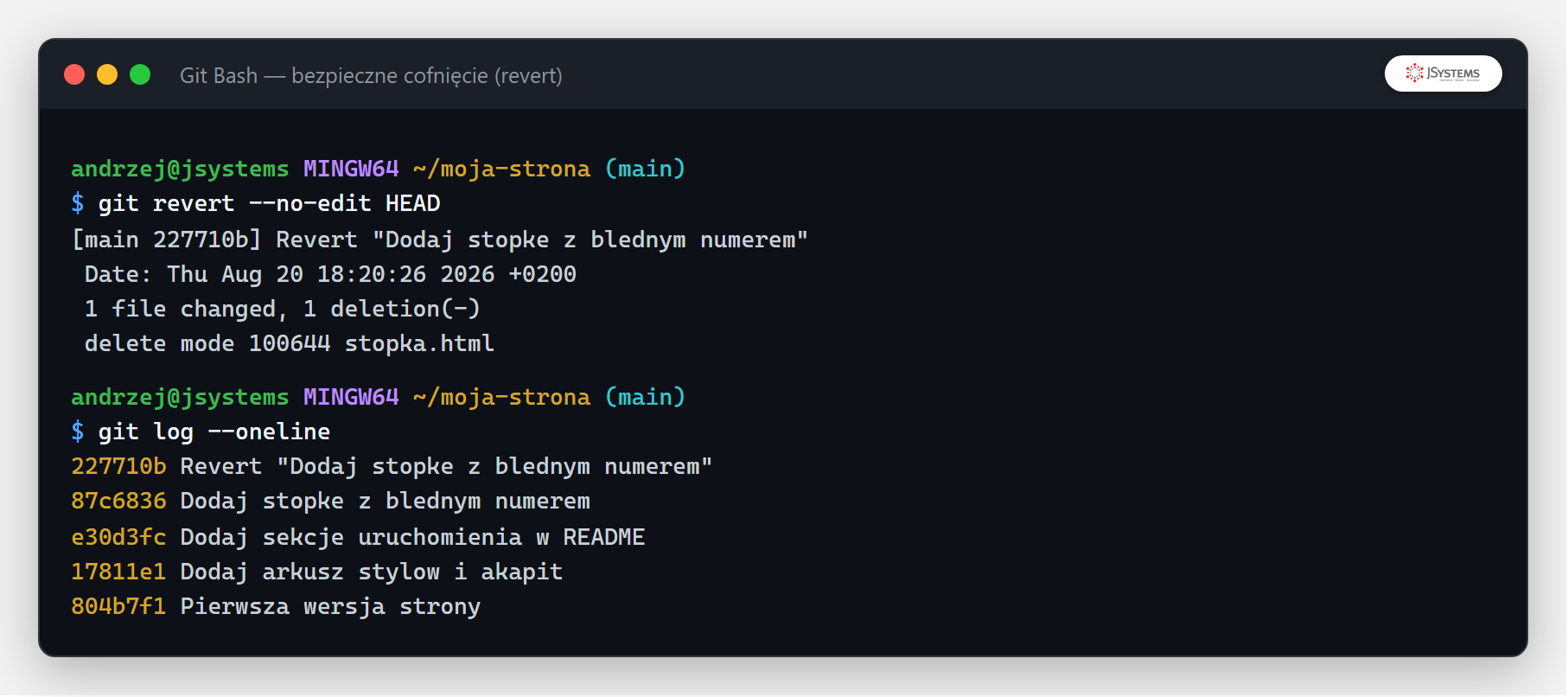This screenshot has height=697, width=1568.
Task: Click commit hash e30d3fc
Action: coord(118,537)
